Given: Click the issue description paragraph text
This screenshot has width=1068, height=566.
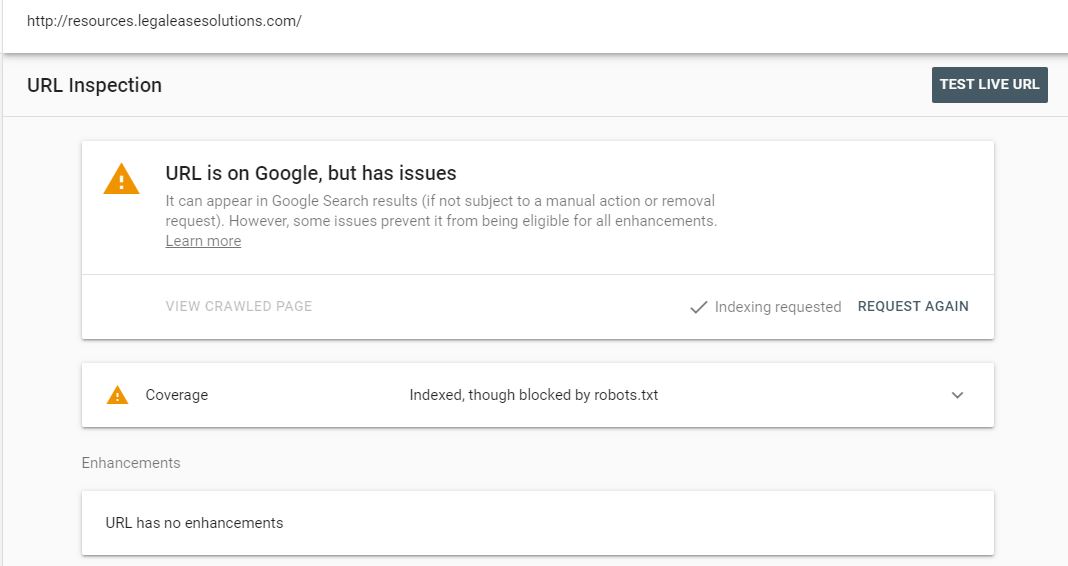Looking at the screenshot, I should [x=441, y=211].
